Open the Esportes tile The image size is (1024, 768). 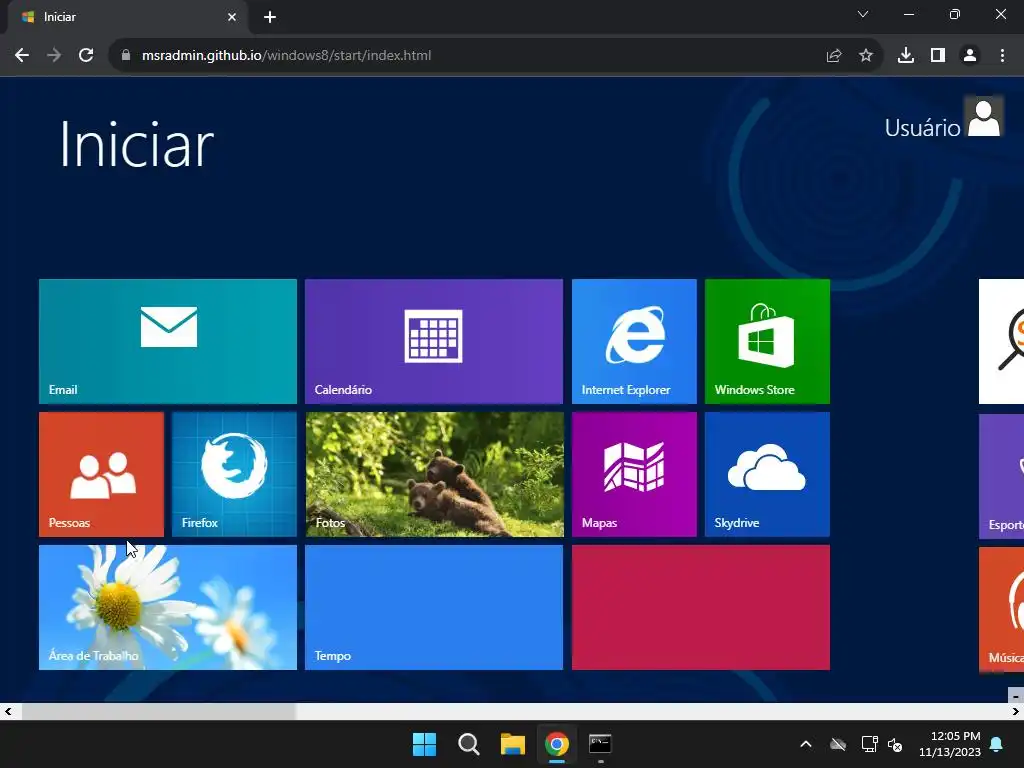(1002, 477)
